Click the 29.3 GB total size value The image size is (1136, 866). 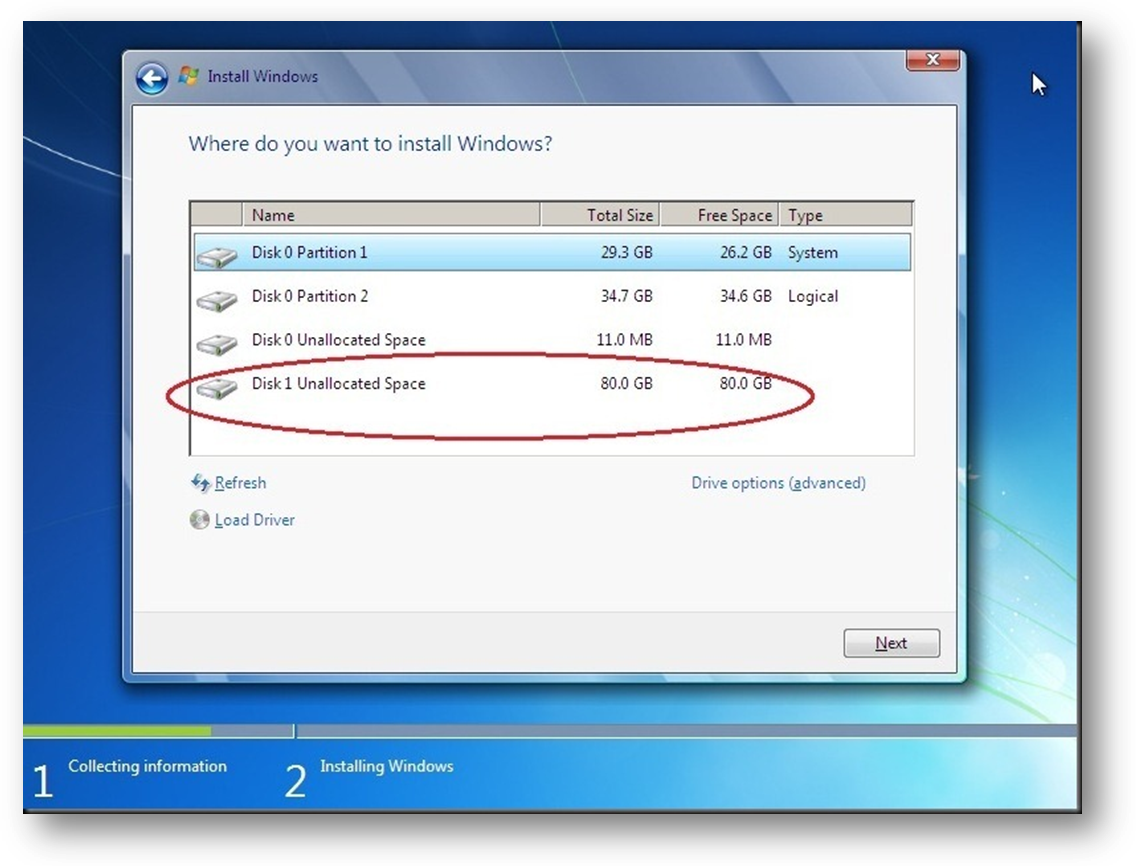[626, 252]
